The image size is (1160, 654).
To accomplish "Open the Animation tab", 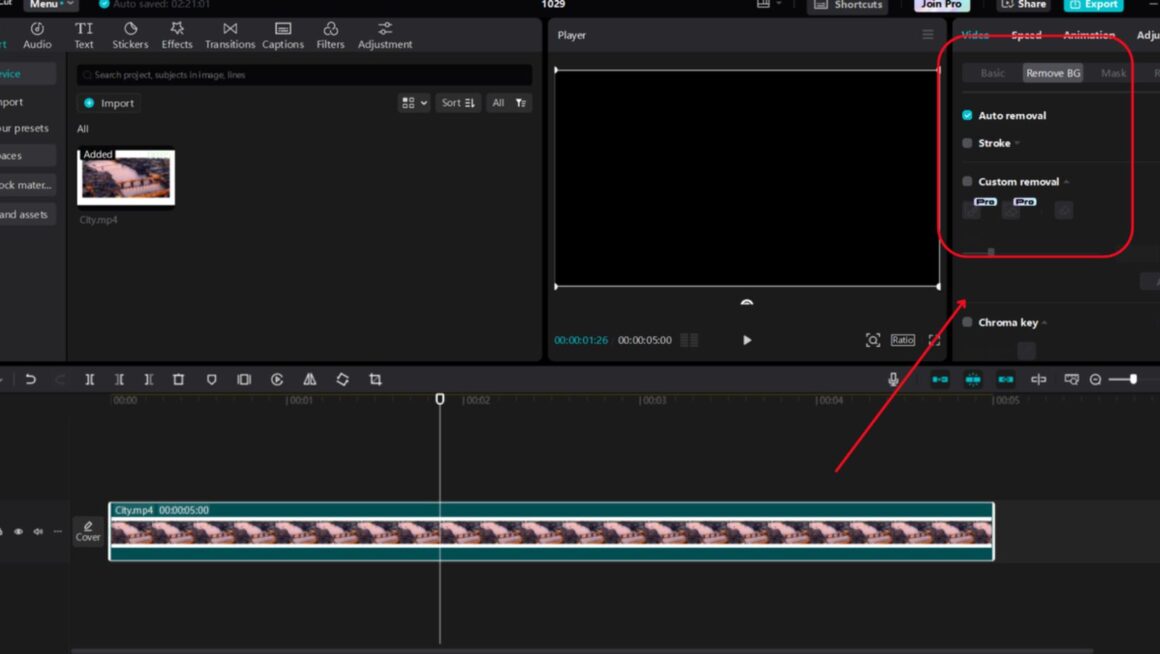I will 1089,35.
